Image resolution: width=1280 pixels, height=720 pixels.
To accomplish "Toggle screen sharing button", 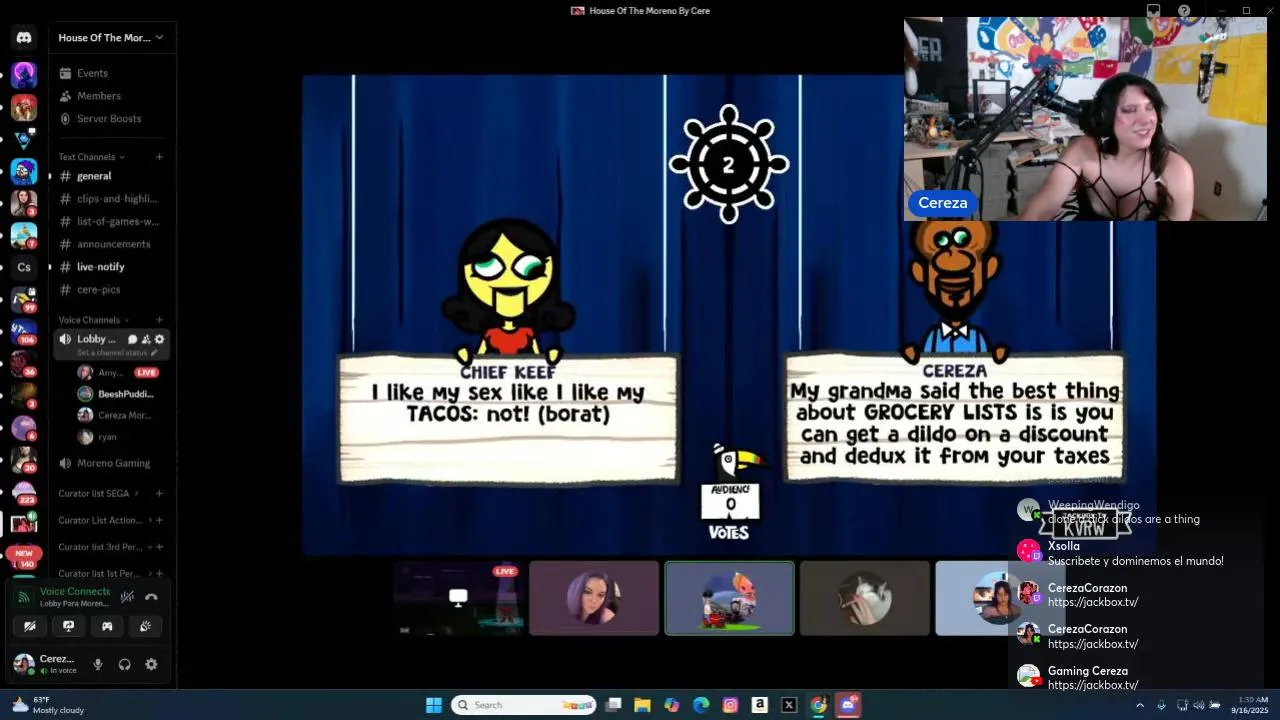I will tap(68, 626).
